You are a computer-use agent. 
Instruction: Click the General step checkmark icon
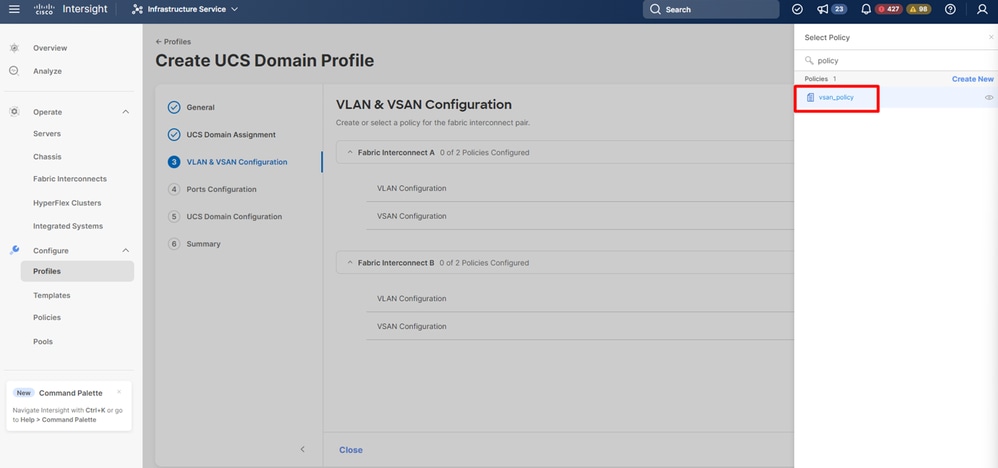[174, 107]
